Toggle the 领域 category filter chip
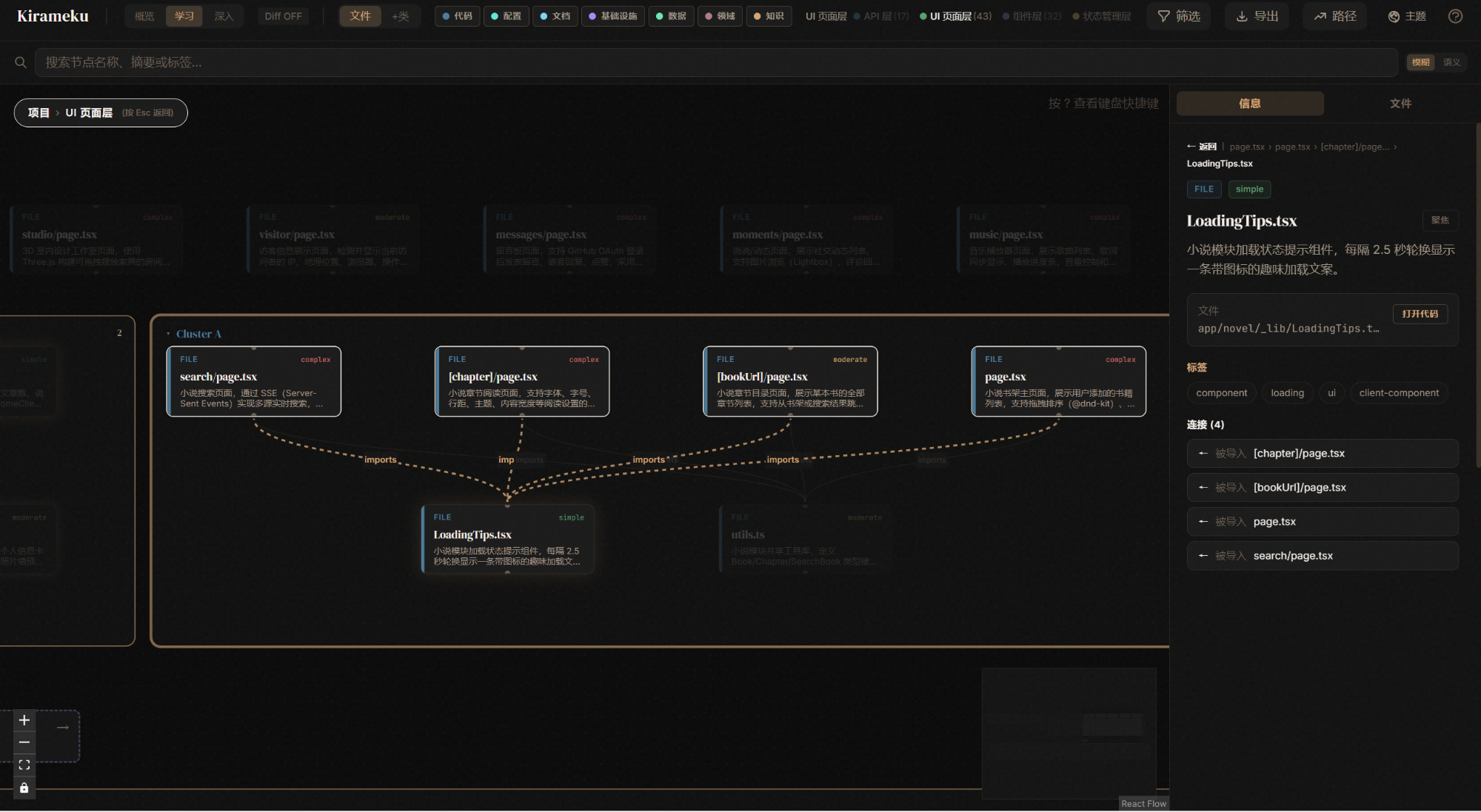The width and height of the screenshot is (1481, 812). point(720,16)
